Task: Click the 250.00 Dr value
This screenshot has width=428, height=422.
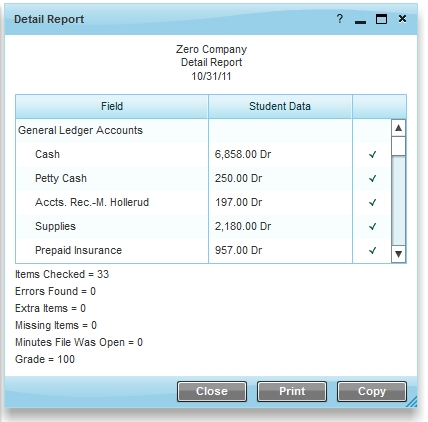Action: click(238, 178)
